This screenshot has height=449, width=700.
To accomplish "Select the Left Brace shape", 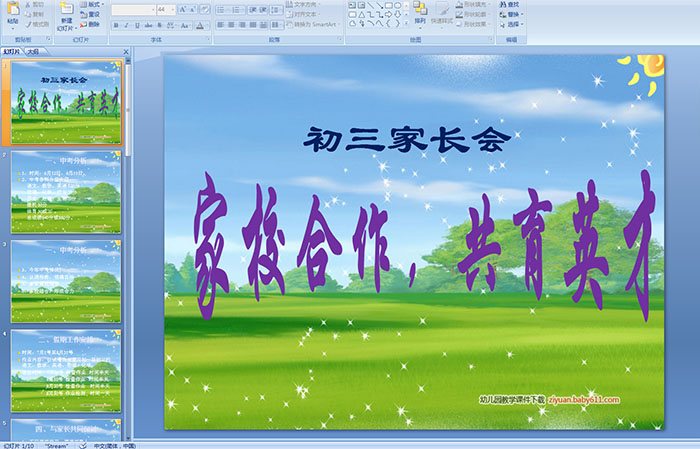I will (x=388, y=24).
